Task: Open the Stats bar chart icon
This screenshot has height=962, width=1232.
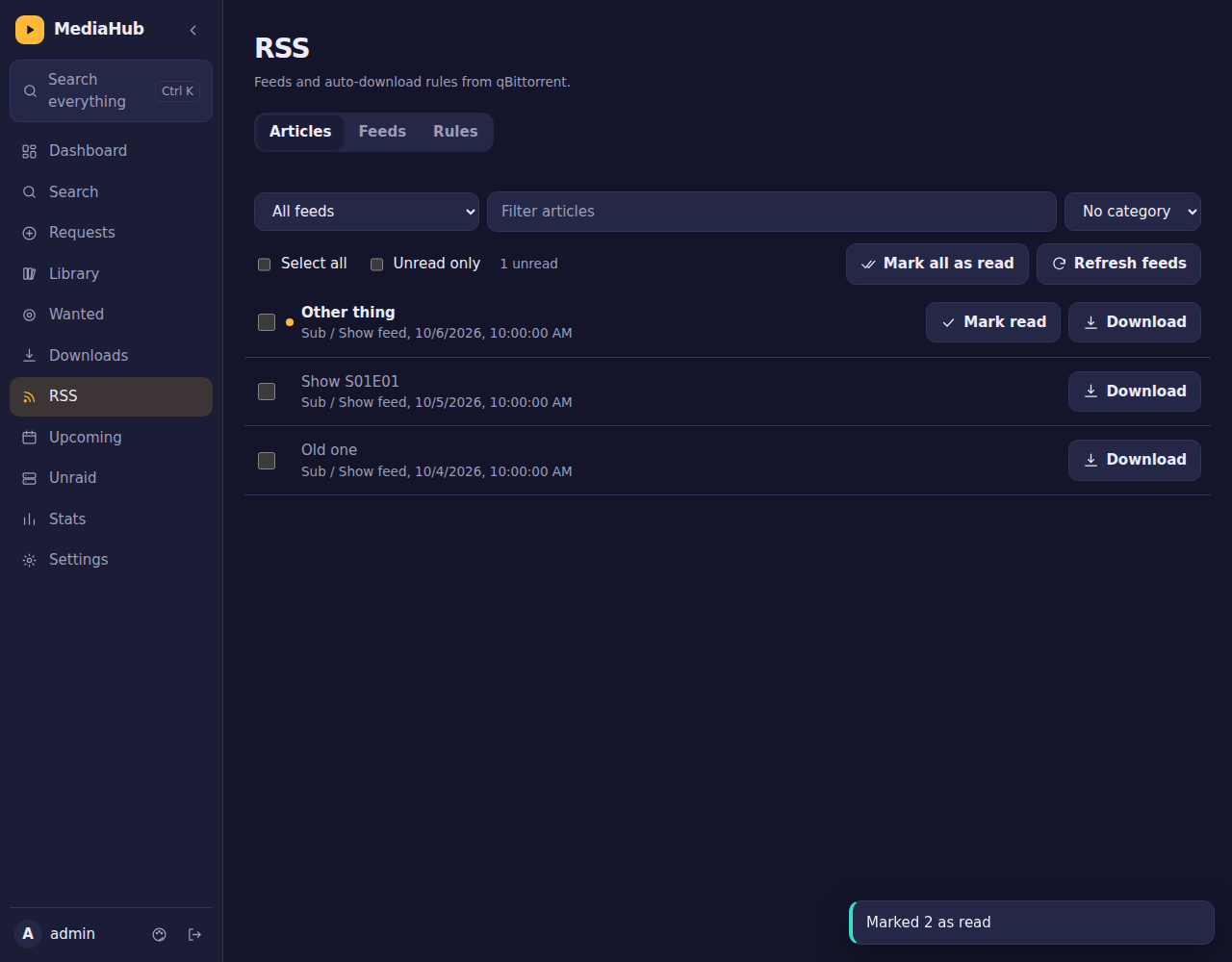Action: tap(30, 519)
